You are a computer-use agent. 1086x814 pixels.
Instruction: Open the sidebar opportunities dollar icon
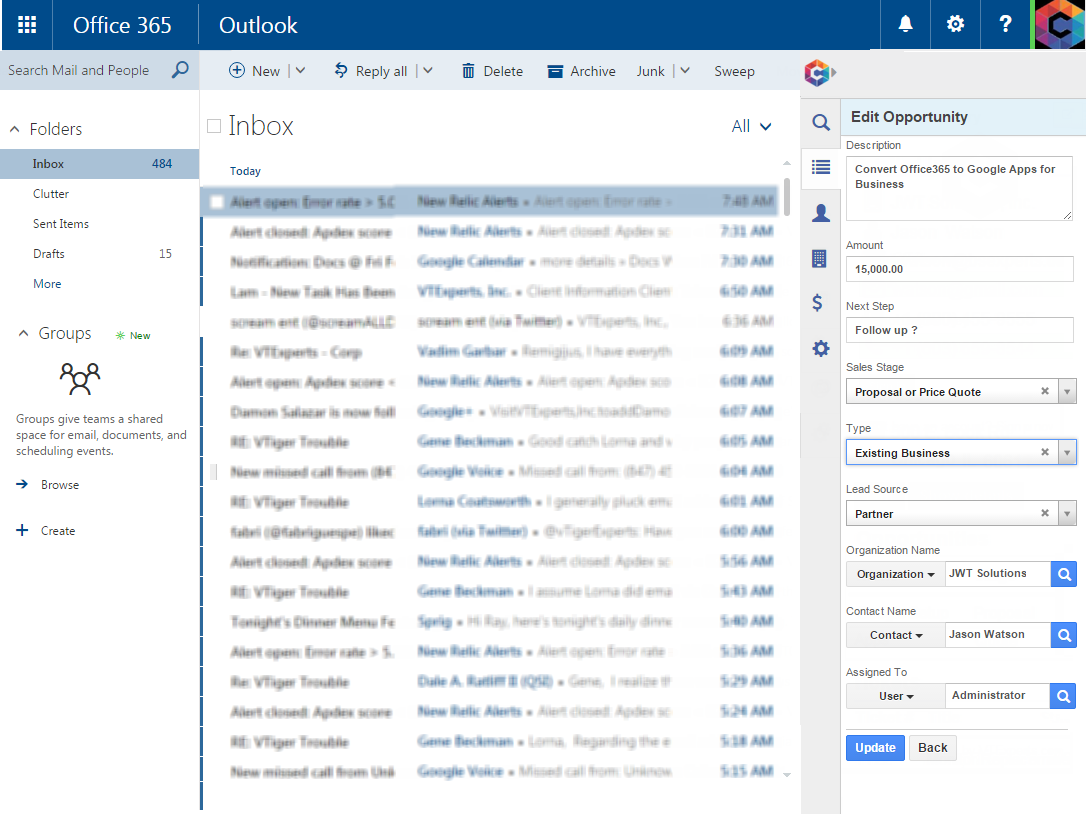coord(818,303)
